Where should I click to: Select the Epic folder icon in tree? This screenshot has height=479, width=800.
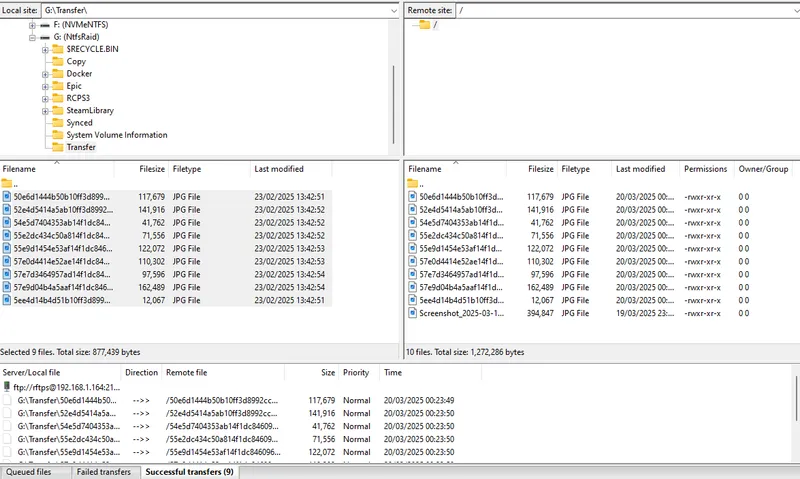(58, 86)
